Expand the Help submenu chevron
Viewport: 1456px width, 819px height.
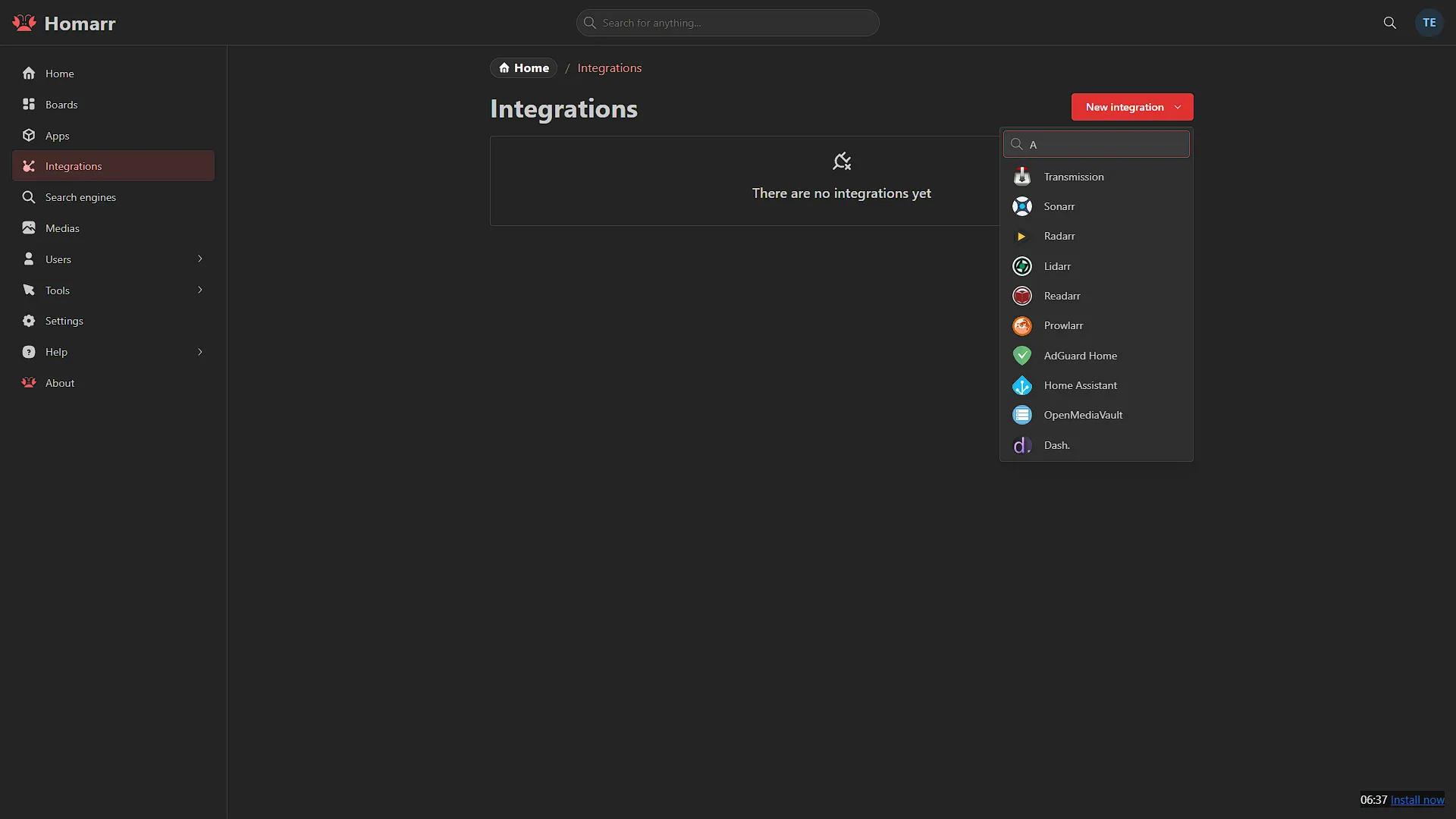pyautogui.click(x=200, y=352)
